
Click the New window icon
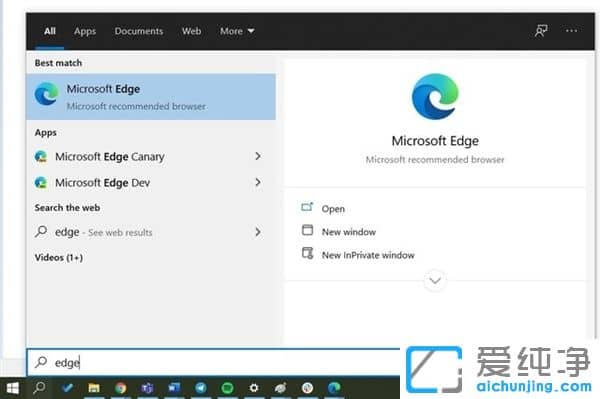[307, 230]
